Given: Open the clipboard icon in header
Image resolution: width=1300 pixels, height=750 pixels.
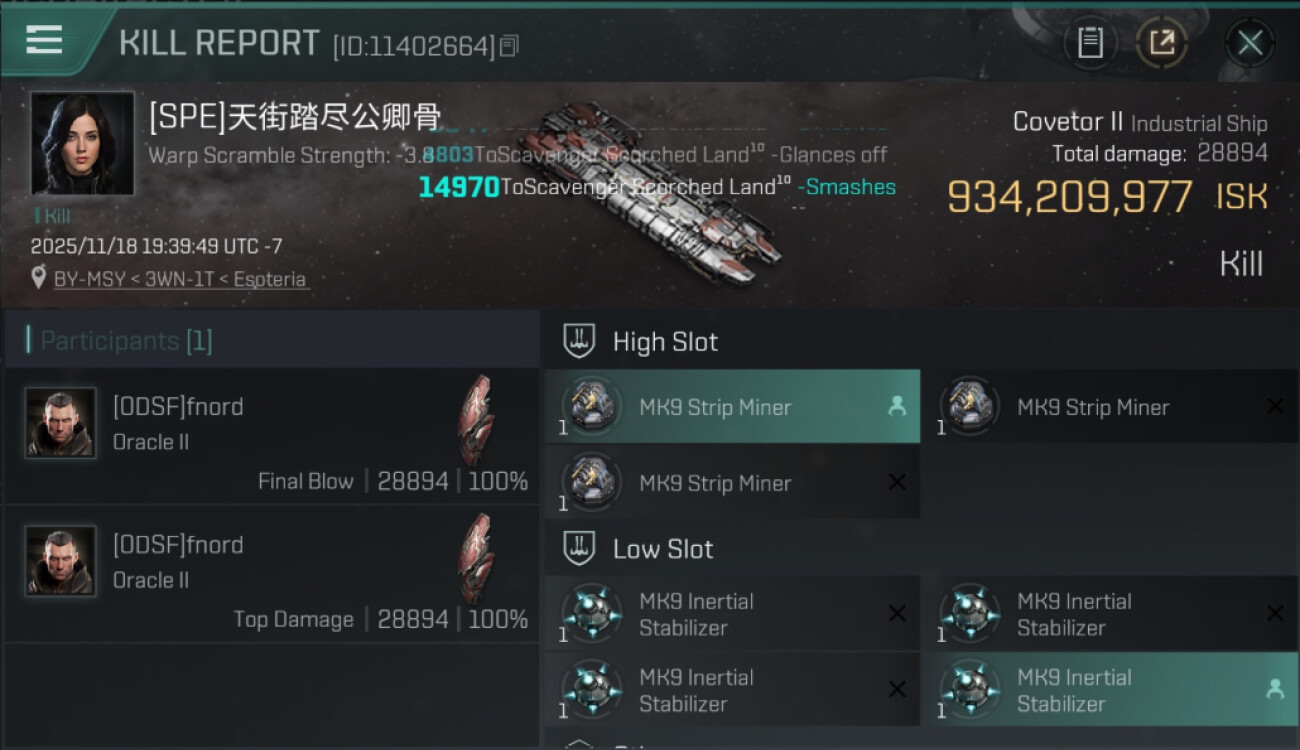Looking at the screenshot, I should (x=1090, y=42).
